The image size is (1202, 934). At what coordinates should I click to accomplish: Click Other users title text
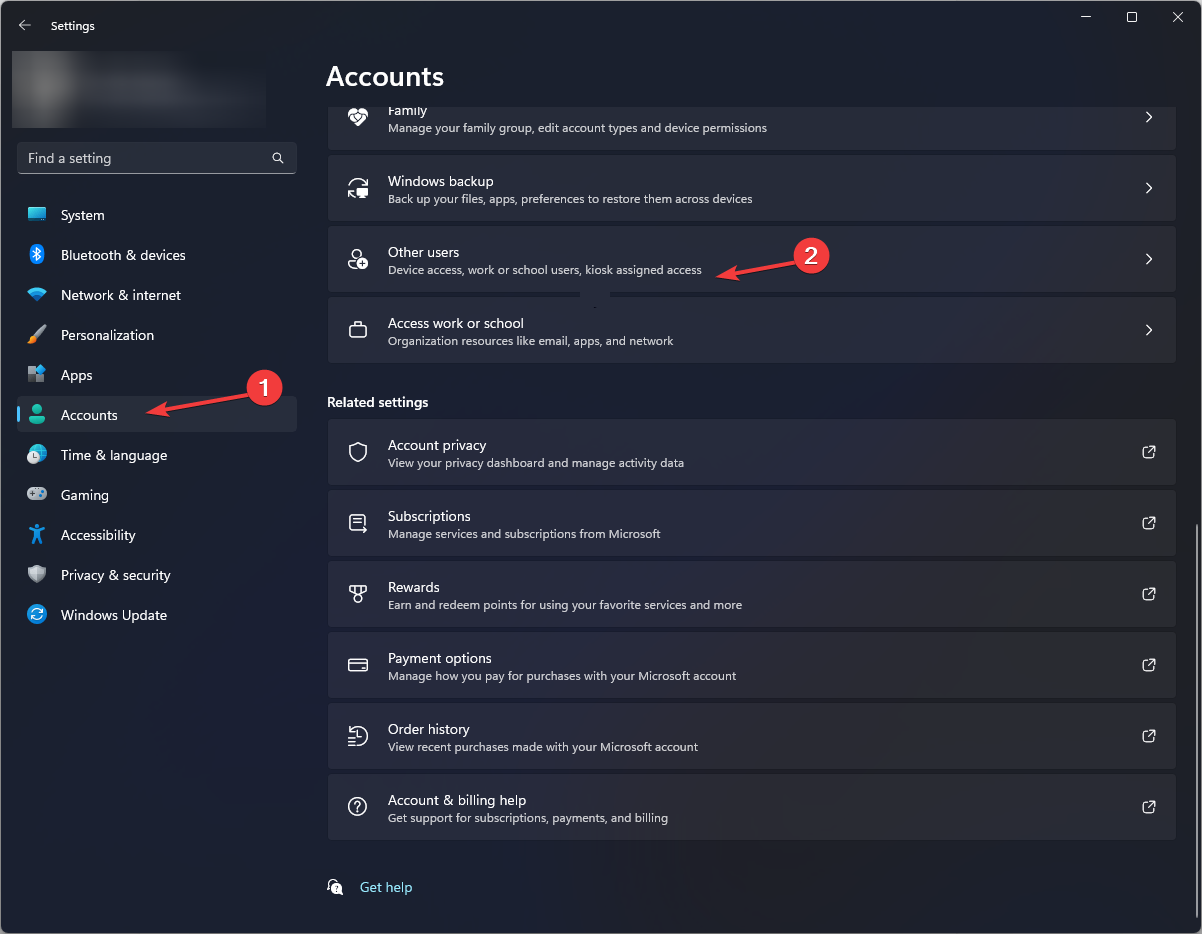[424, 252]
